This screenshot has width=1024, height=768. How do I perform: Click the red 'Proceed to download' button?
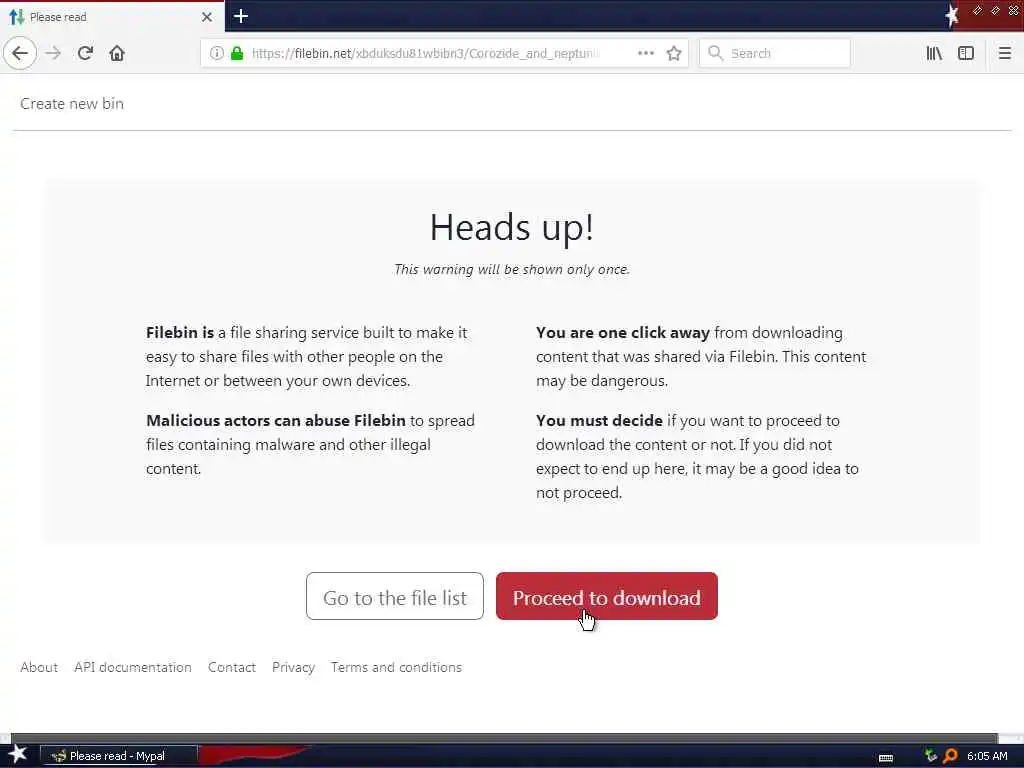point(607,596)
